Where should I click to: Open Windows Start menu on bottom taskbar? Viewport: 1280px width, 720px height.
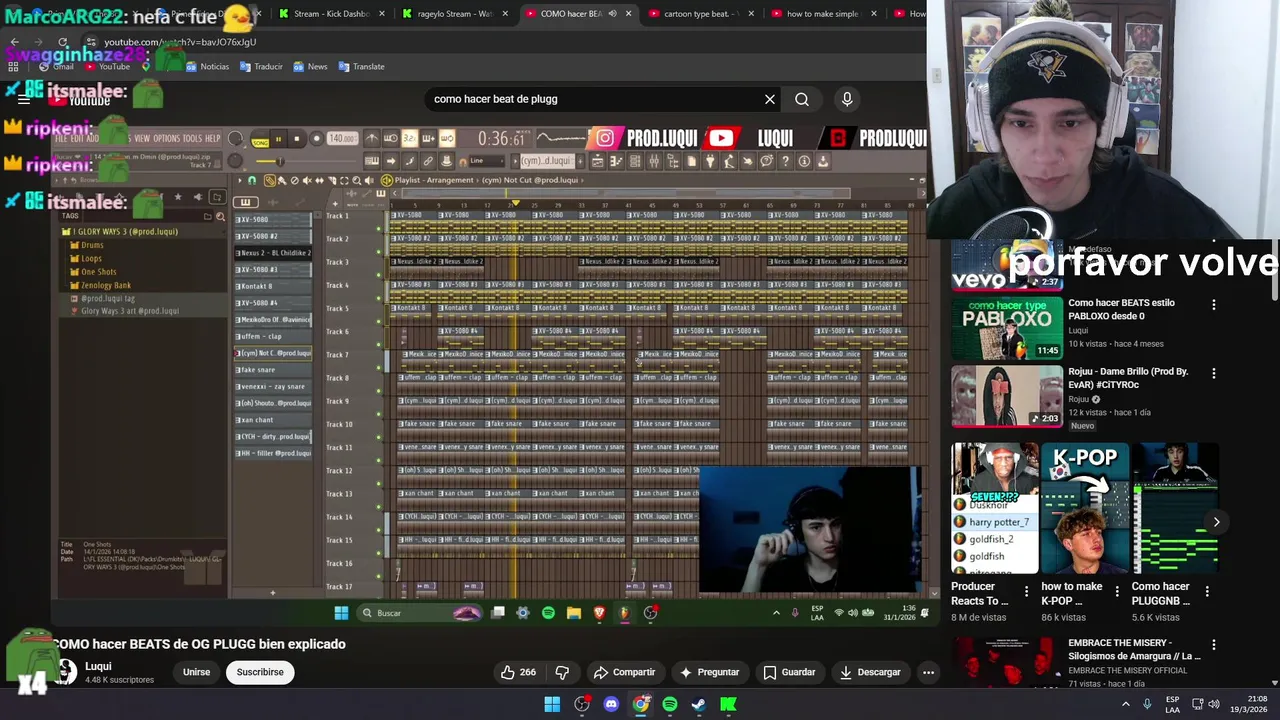[552, 704]
